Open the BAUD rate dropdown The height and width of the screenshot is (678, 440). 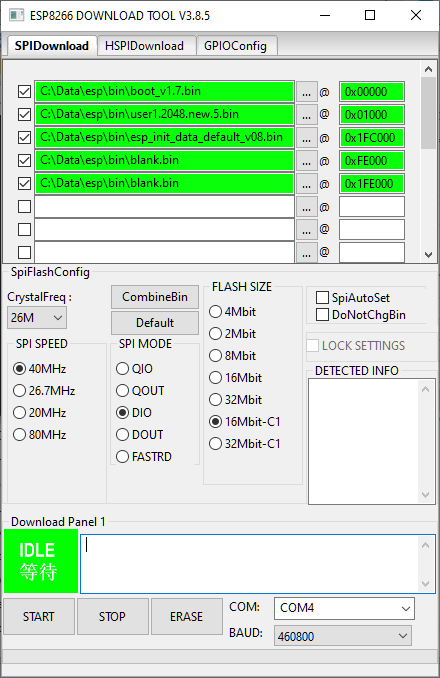coord(343,636)
